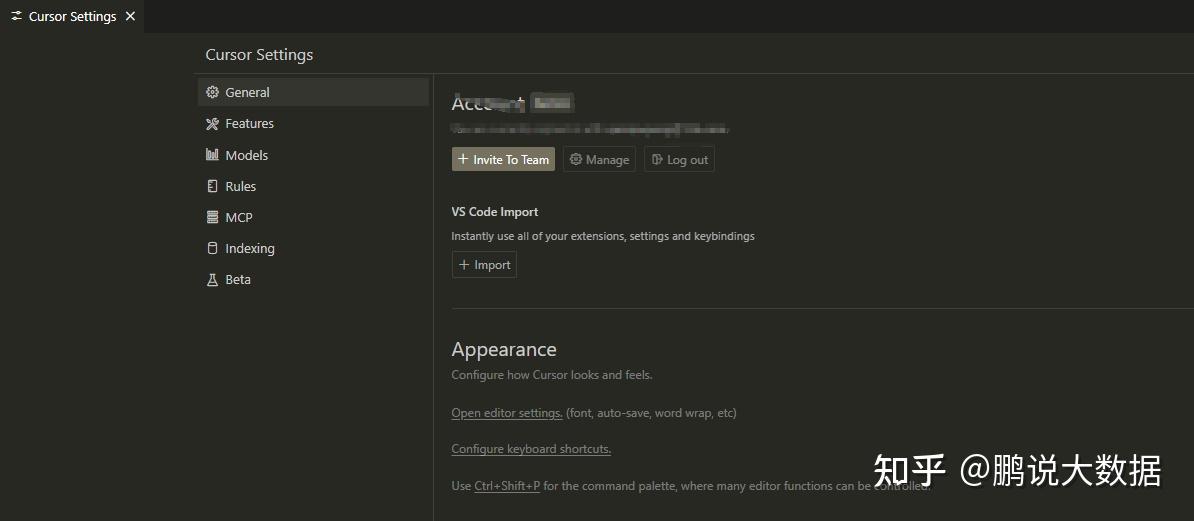
Task: Click the sliders icon in the Cursor Settings tab
Action: 16,16
